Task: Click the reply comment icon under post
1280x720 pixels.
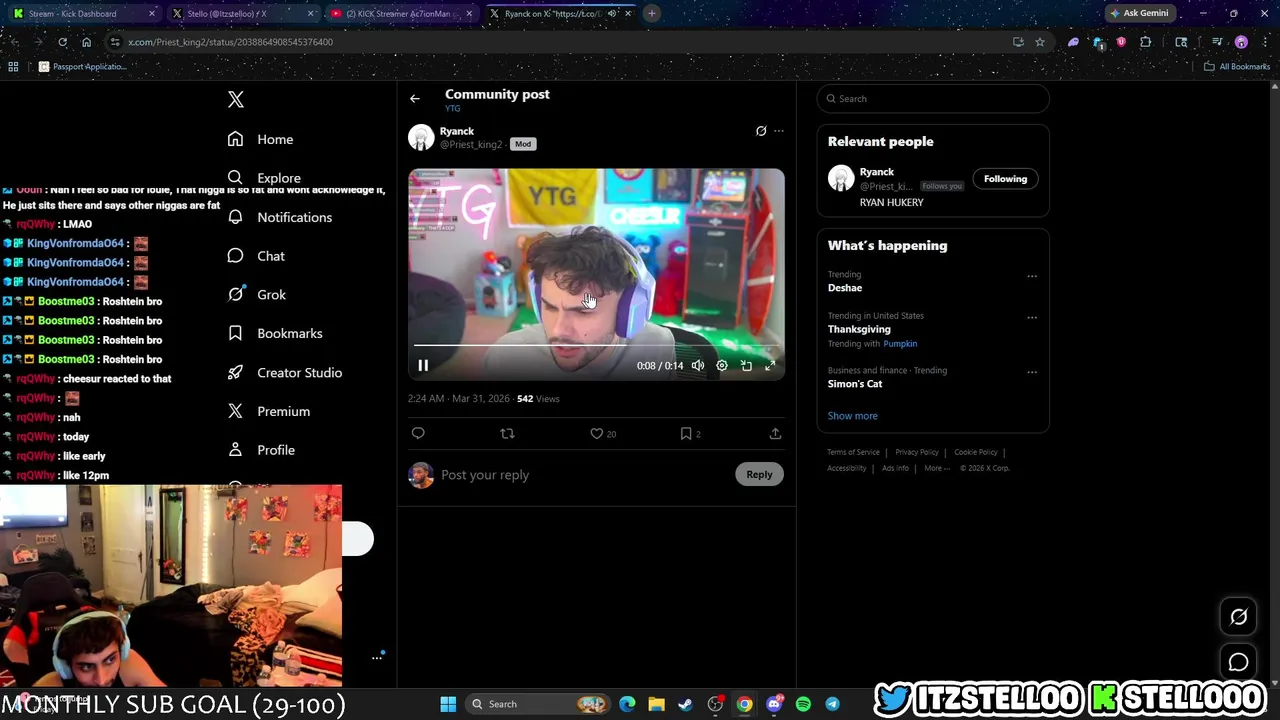Action: pyautogui.click(x=418, y=433)
